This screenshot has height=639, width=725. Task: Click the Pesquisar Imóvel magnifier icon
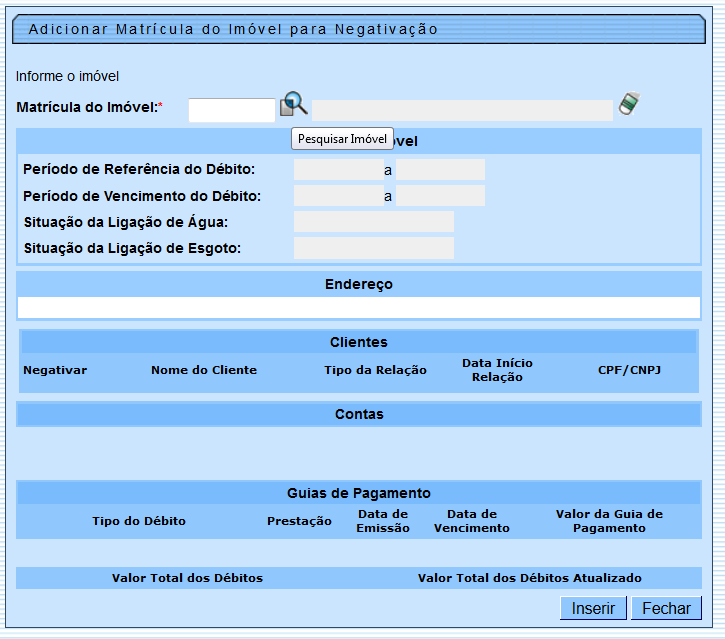click(x=293, y=104)
